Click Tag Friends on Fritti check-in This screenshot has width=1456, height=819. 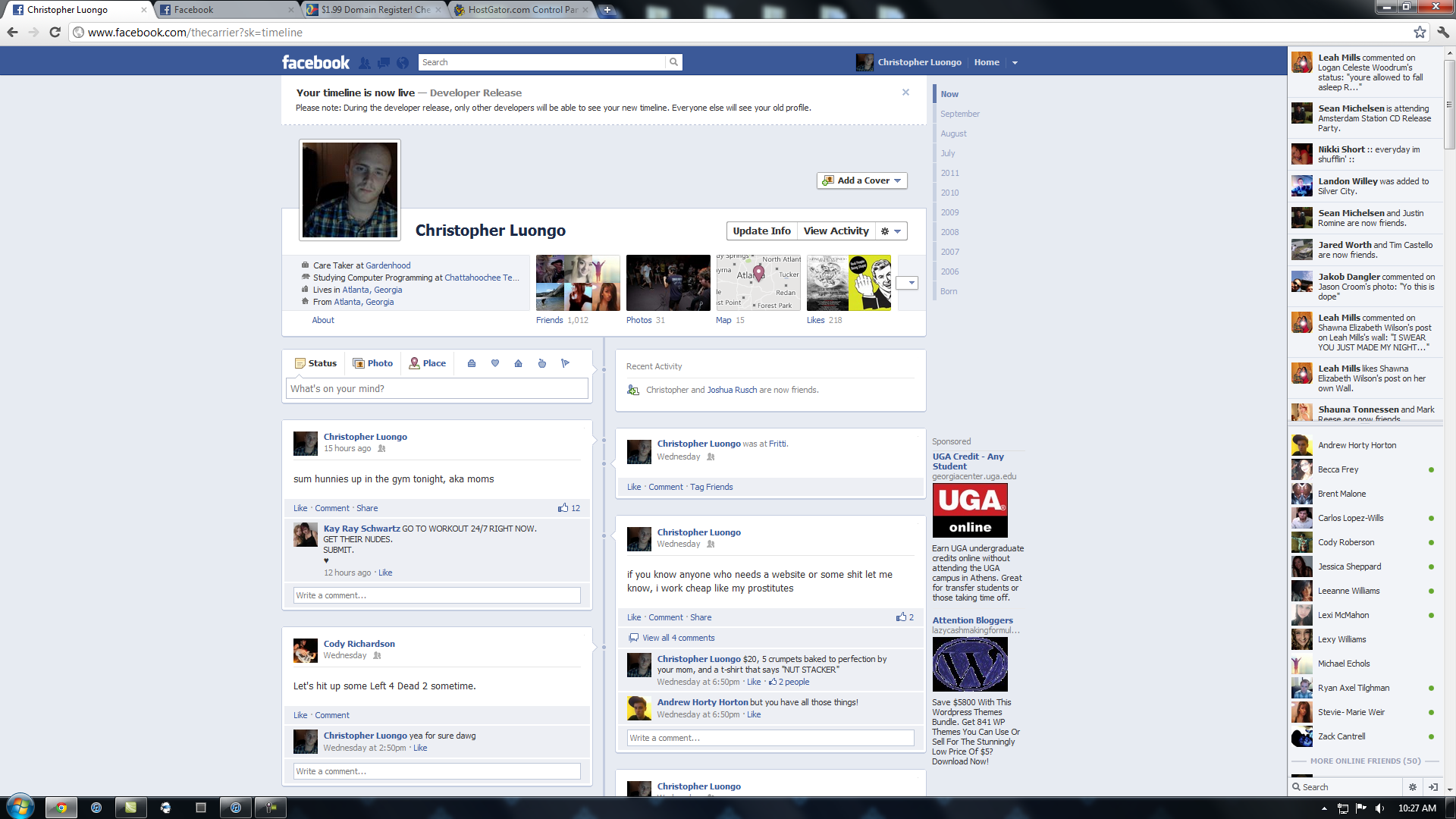point(711,487)
